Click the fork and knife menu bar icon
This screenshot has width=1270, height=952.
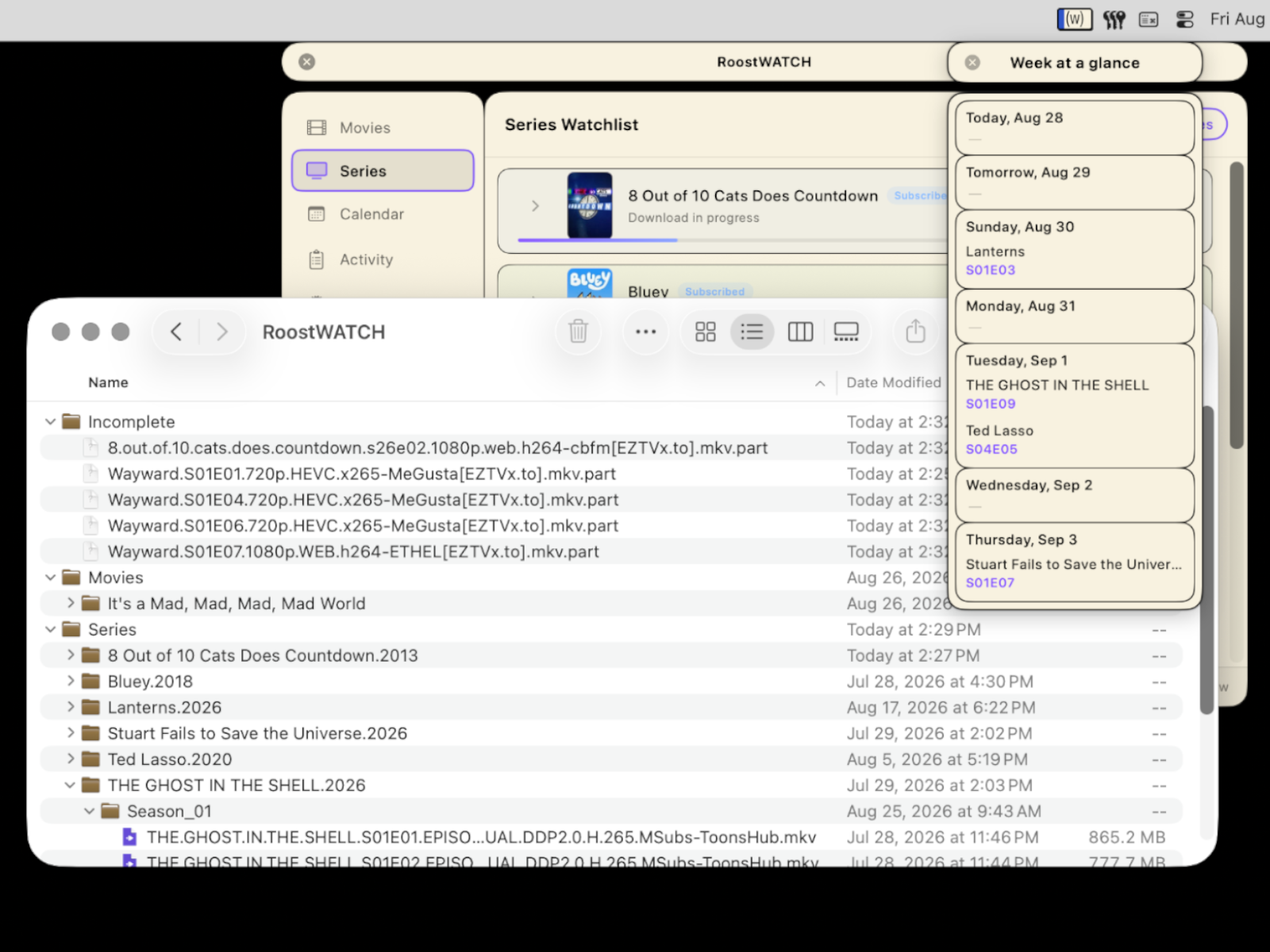pyautogui.click(x=1114, y=19)
